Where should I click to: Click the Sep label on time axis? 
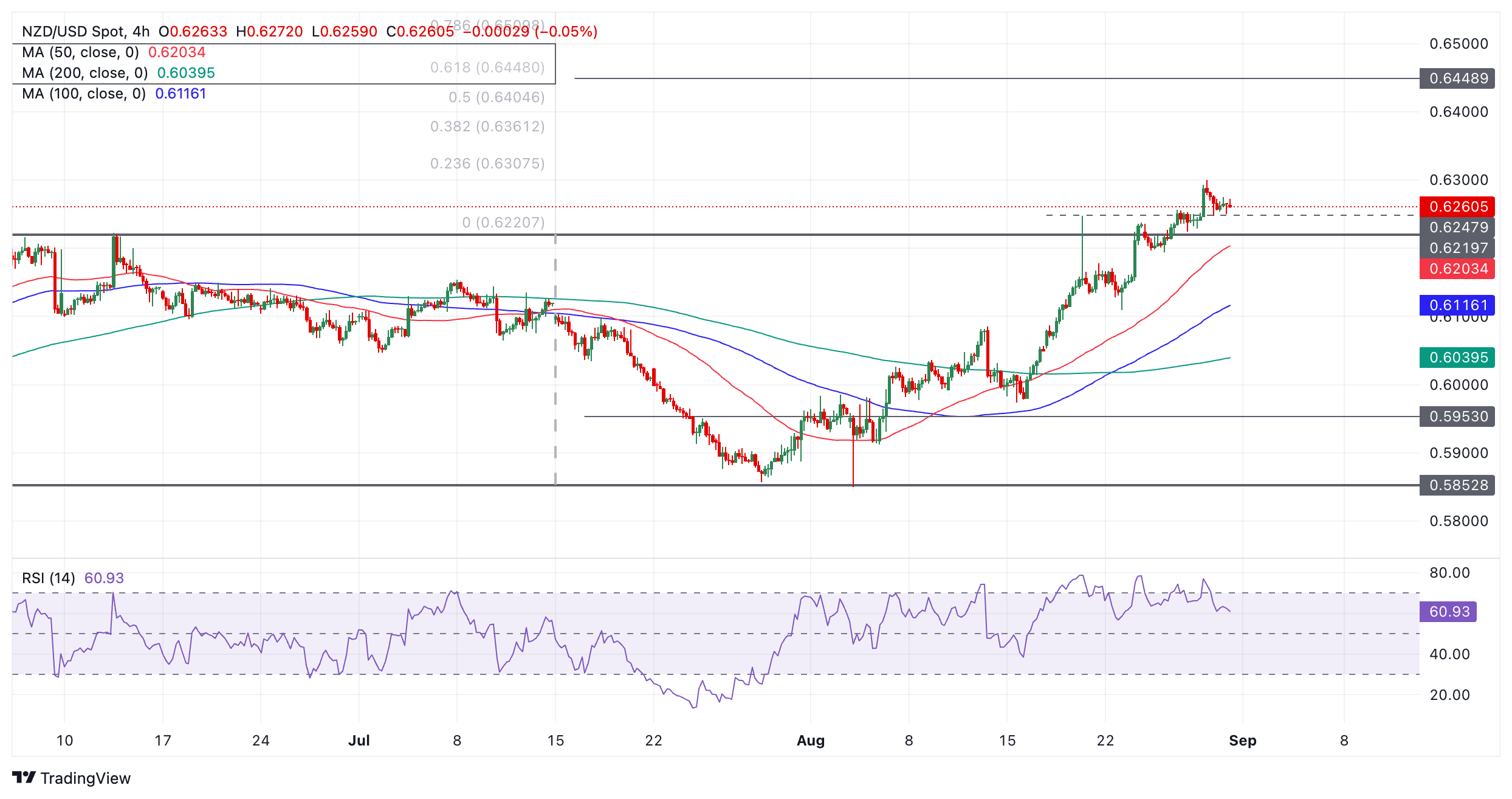pyautogui.click(x=1242, y=740)
